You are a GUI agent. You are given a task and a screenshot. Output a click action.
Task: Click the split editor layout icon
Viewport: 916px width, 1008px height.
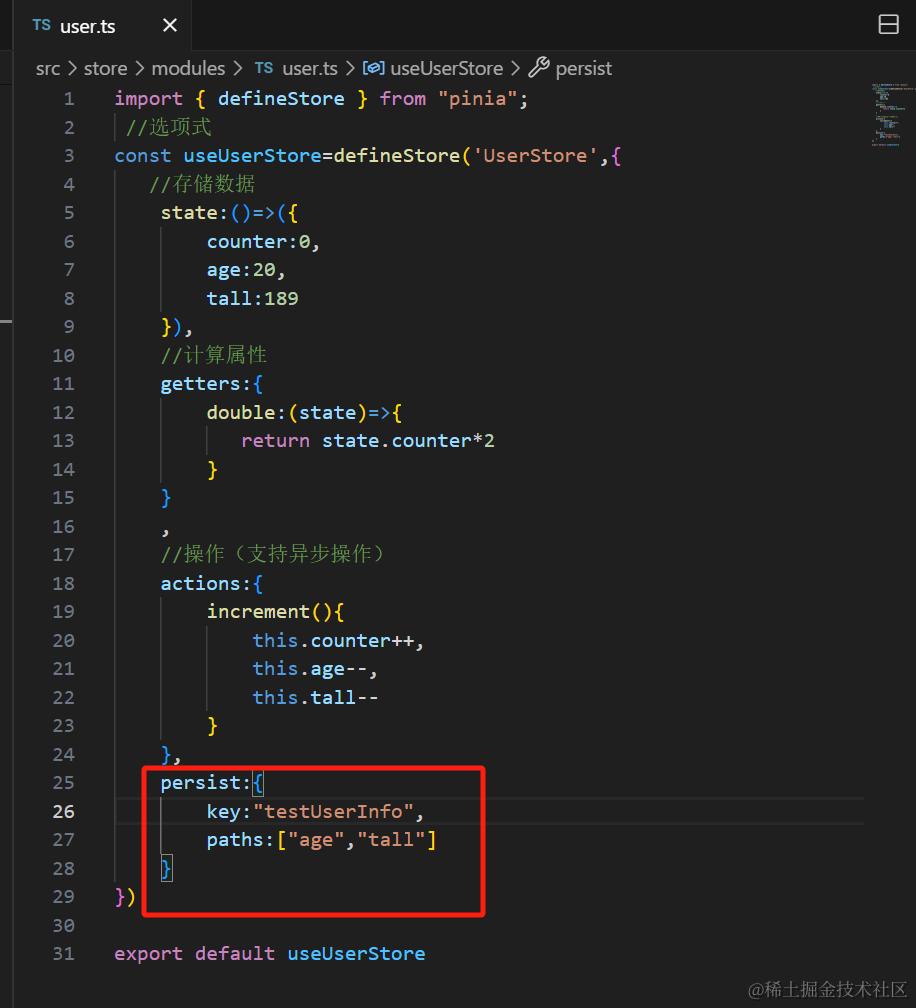[888, 24]
